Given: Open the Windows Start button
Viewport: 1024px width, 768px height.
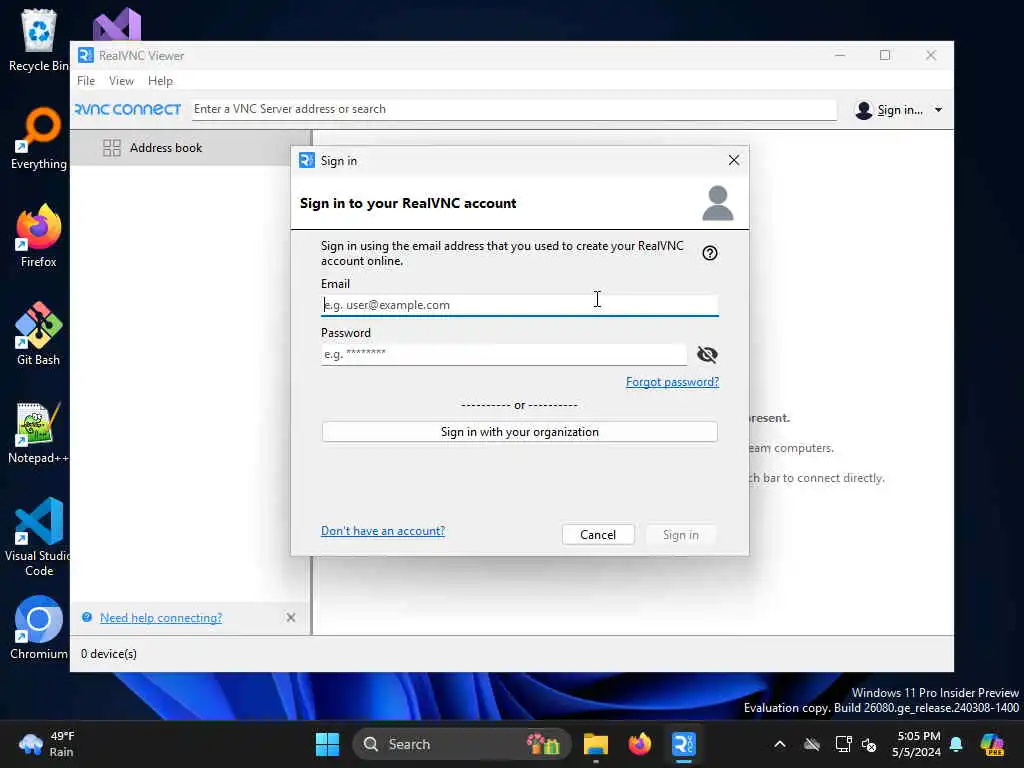Looking at the screenshot, I should [327, 744].
